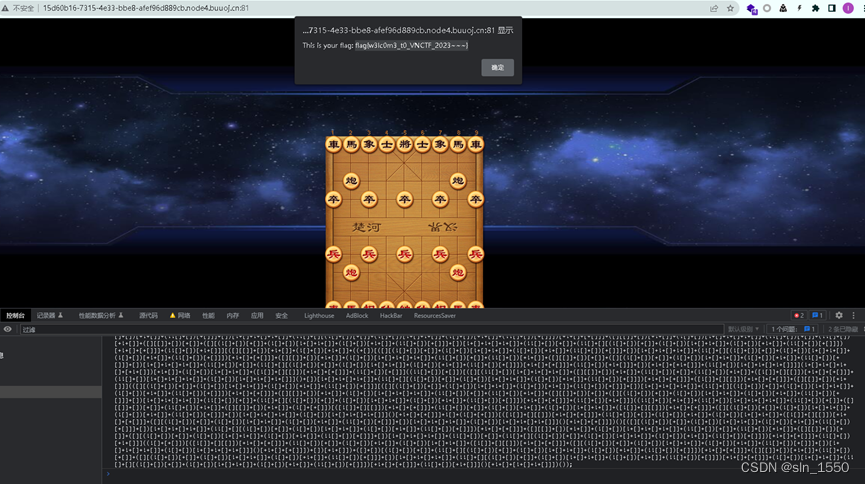Open the purple profile avatar
The width and height of the screenshot is (865, 484).
[848, 8]
